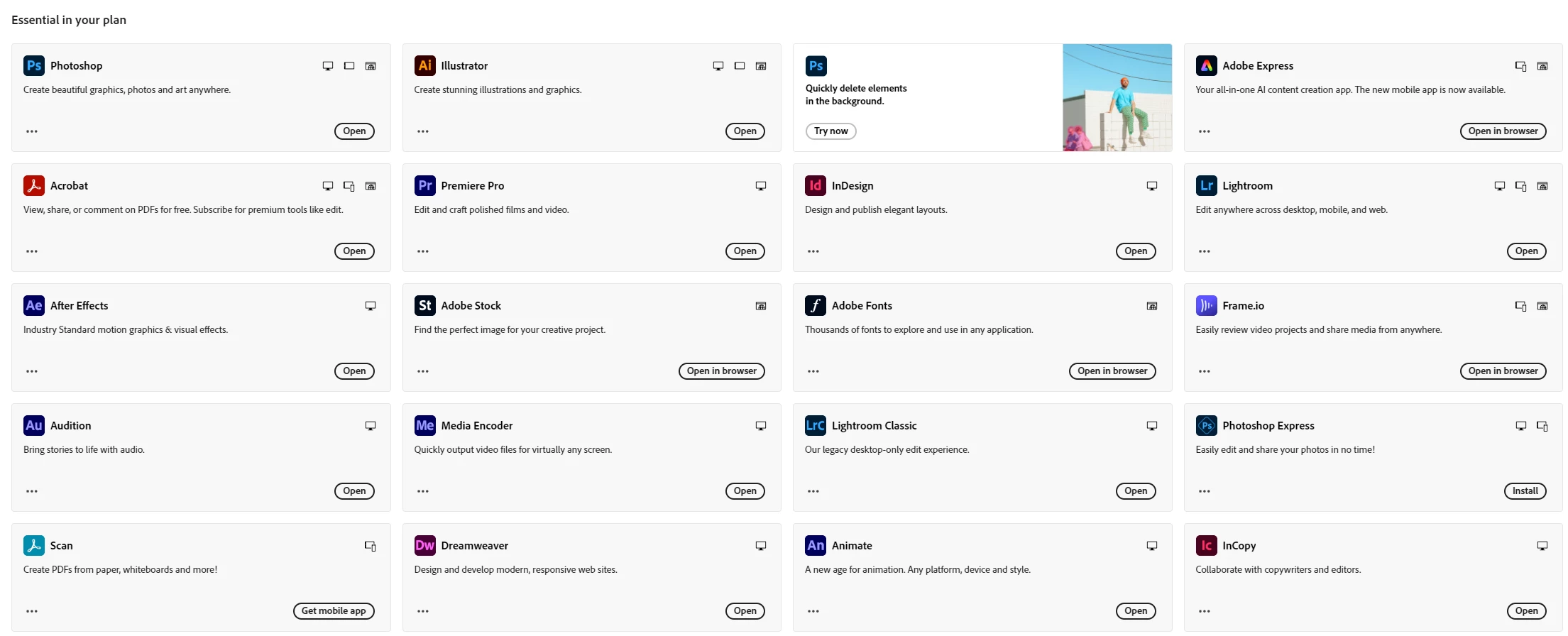
Task: Click the Dreamweaver Dw icon
Action: pyautogui.click(x=424, y=545)
